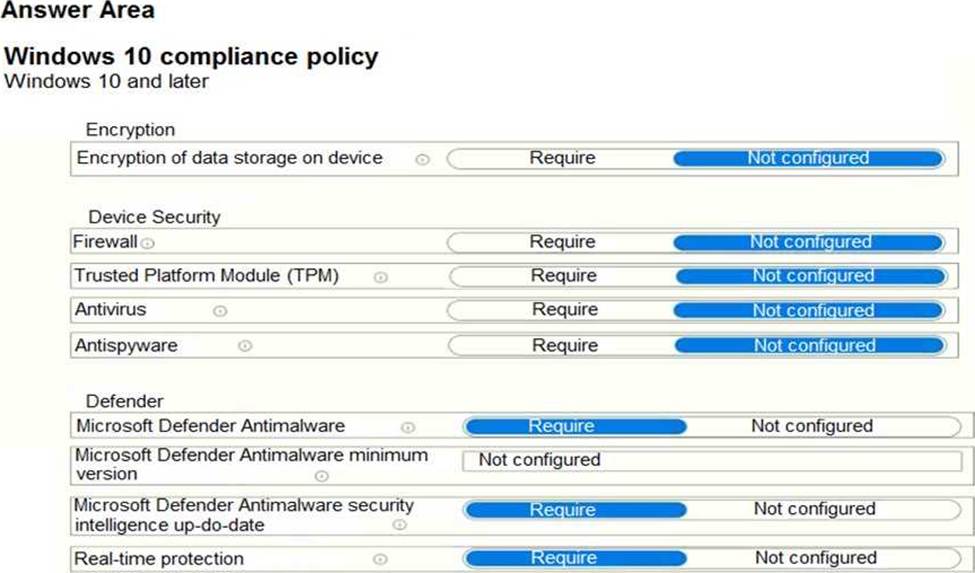Require Firewall in device security
975x573 pixels.
click(x=562, y=242)
